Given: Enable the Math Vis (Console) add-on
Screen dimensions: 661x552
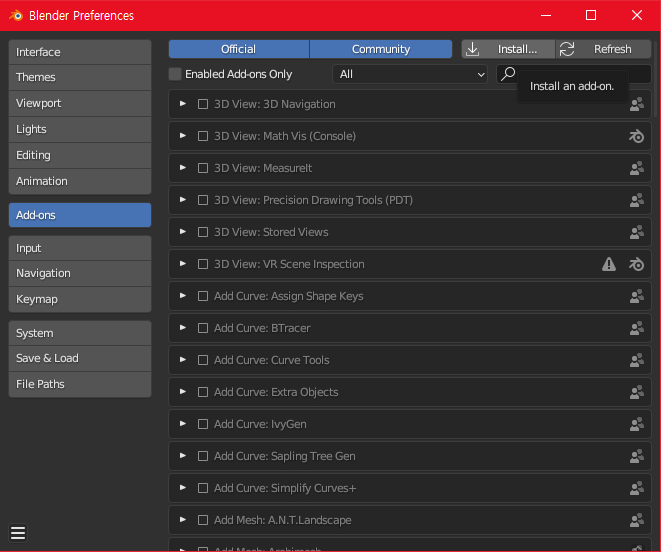Looking at the screenshot, I should 203,136.
